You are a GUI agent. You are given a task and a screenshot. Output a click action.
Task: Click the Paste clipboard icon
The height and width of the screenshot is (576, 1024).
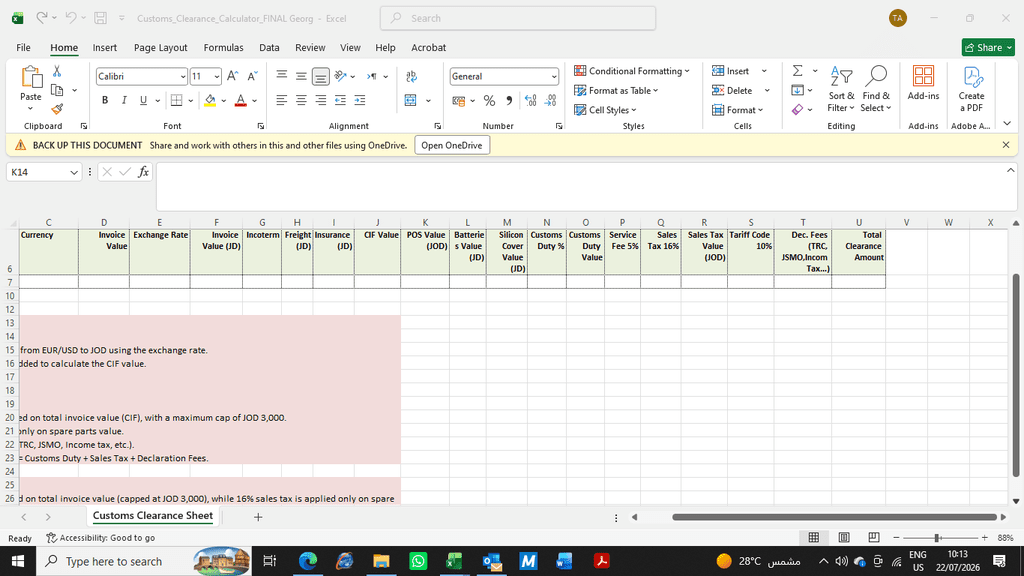pyautogui.click(x=31, y=77)
